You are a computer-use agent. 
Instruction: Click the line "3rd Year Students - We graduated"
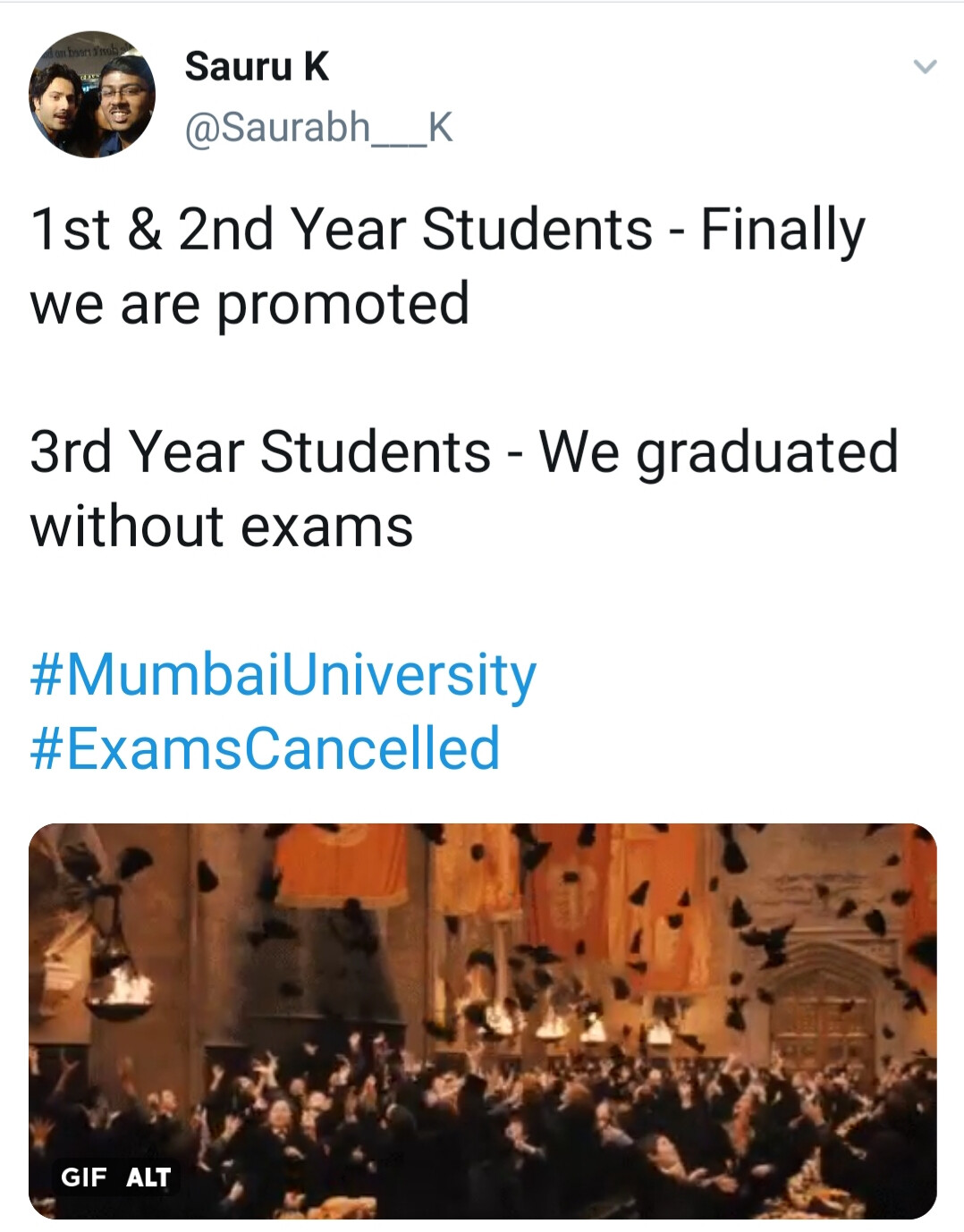tap(463, 451)
